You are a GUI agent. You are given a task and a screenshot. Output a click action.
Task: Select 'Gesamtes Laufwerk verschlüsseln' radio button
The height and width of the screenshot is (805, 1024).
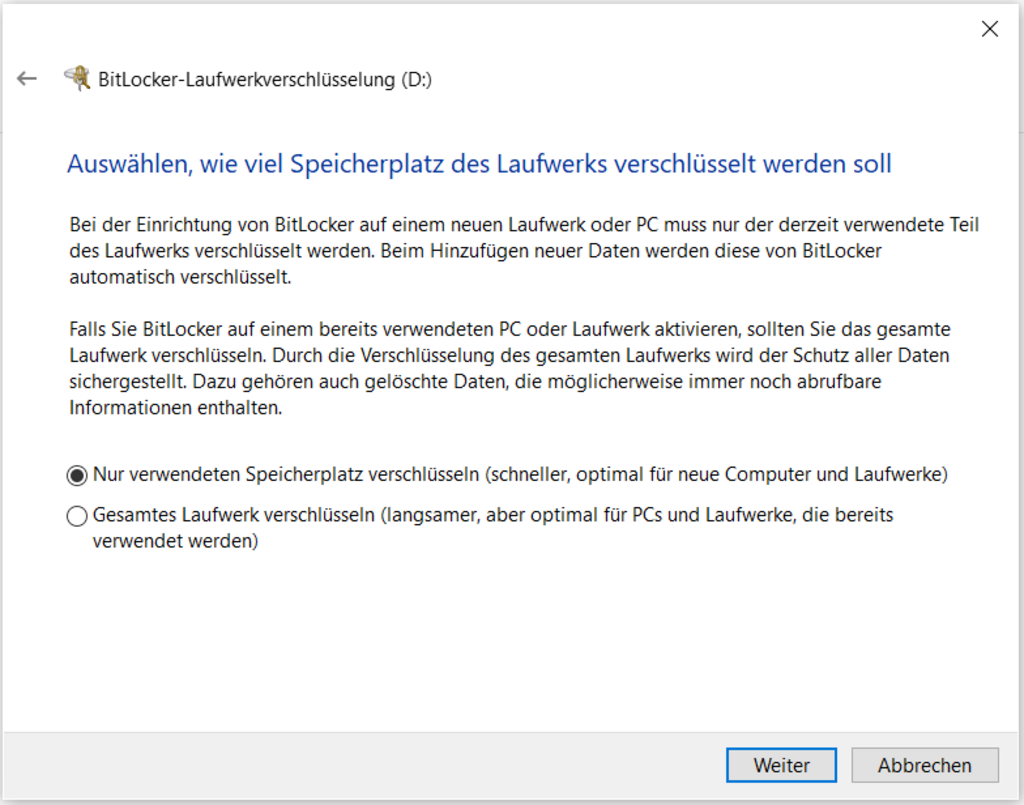(77, 516)
